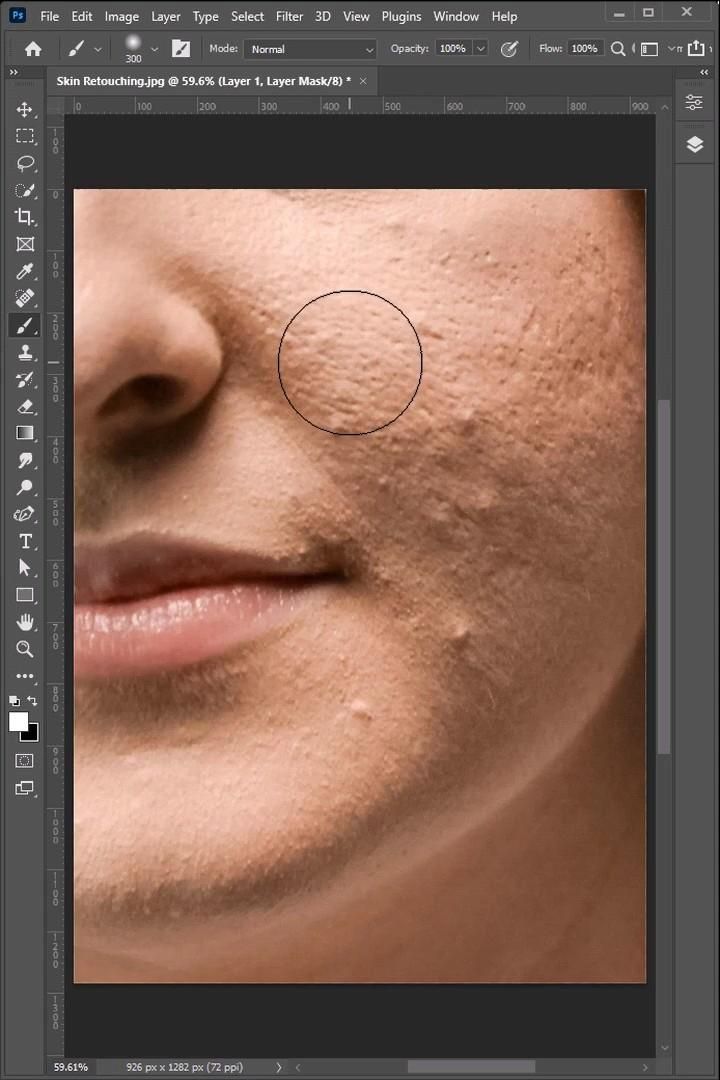The height and width of the screenshot is (1080, 720).
Task: Open the Type menu
Action: pyautogui.click(x=205, y=16)
